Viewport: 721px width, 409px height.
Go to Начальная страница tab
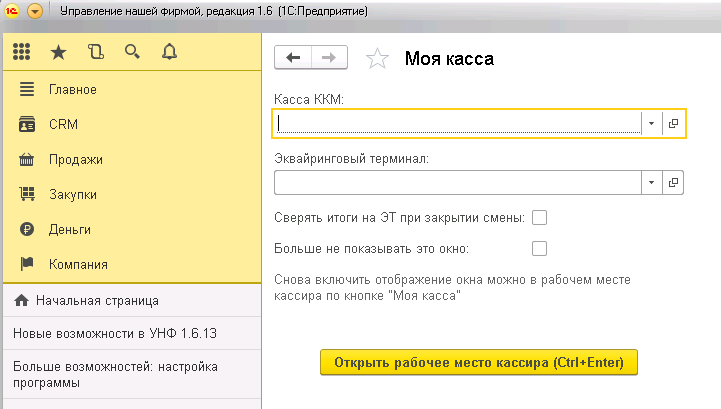coord(132,300)
